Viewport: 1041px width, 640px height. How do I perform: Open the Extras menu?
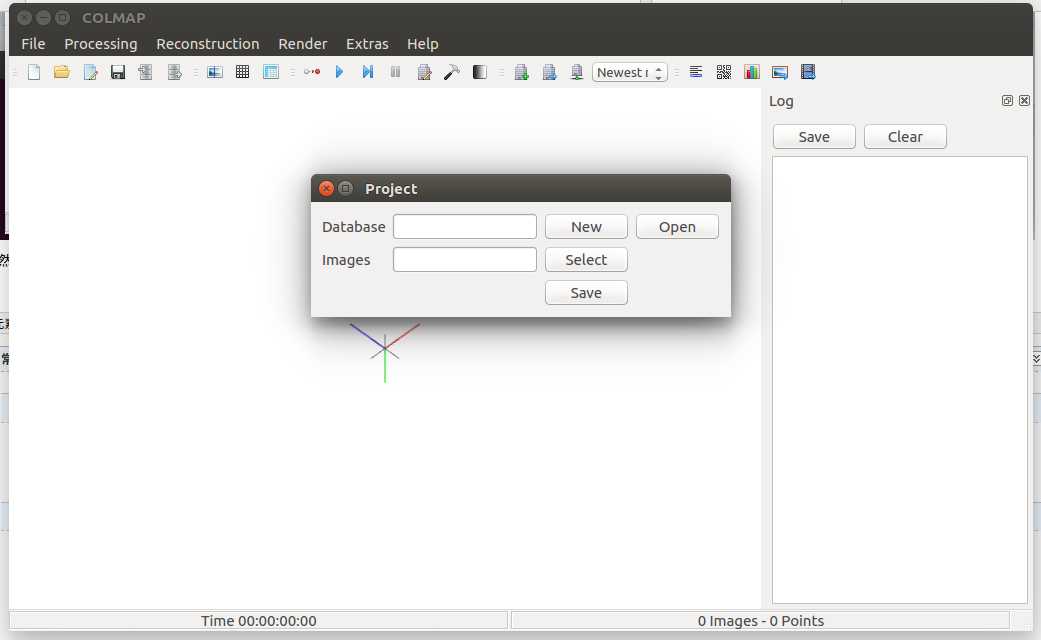(367, 44)
